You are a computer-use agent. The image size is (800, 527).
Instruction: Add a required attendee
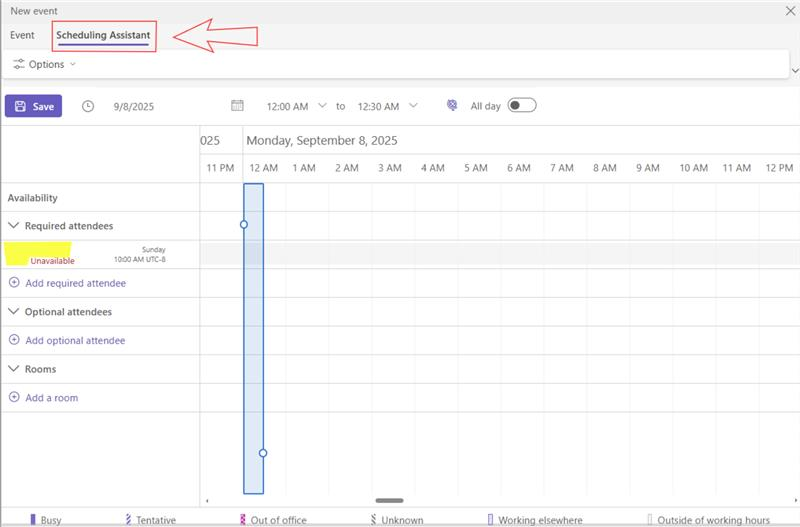(x=76, y=283)
